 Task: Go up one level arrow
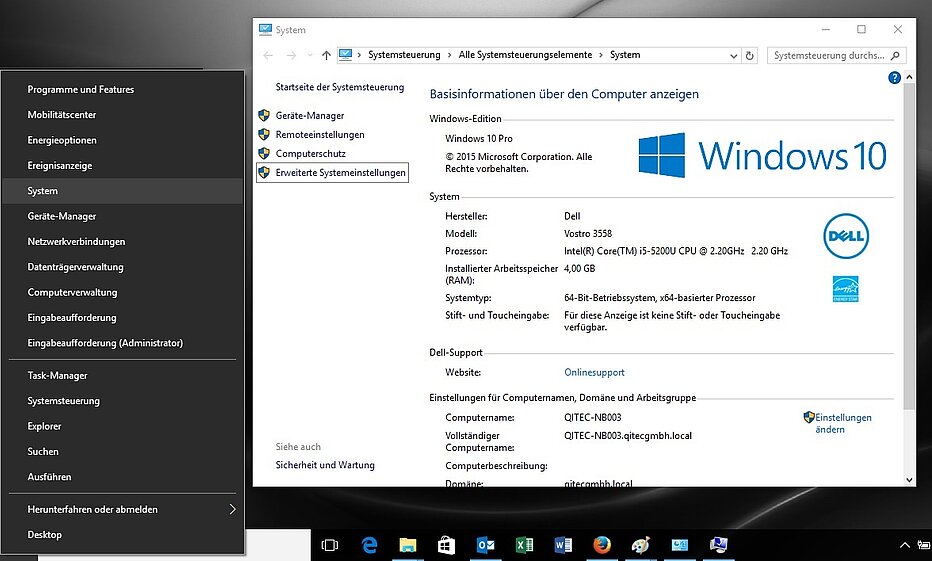[326, 55]
